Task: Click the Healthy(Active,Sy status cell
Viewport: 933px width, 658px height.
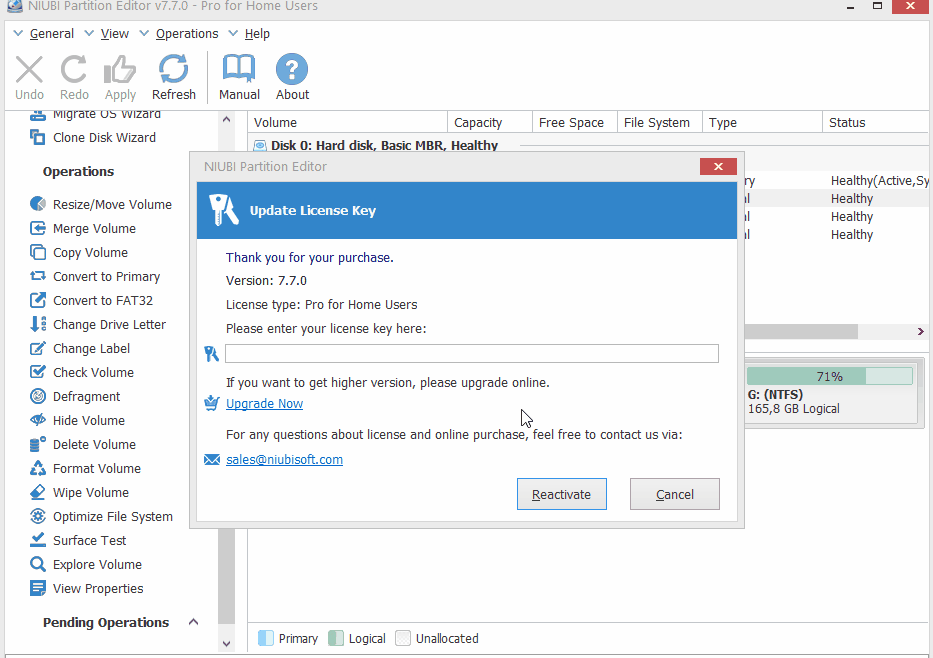Action: (x=879, y=181)
